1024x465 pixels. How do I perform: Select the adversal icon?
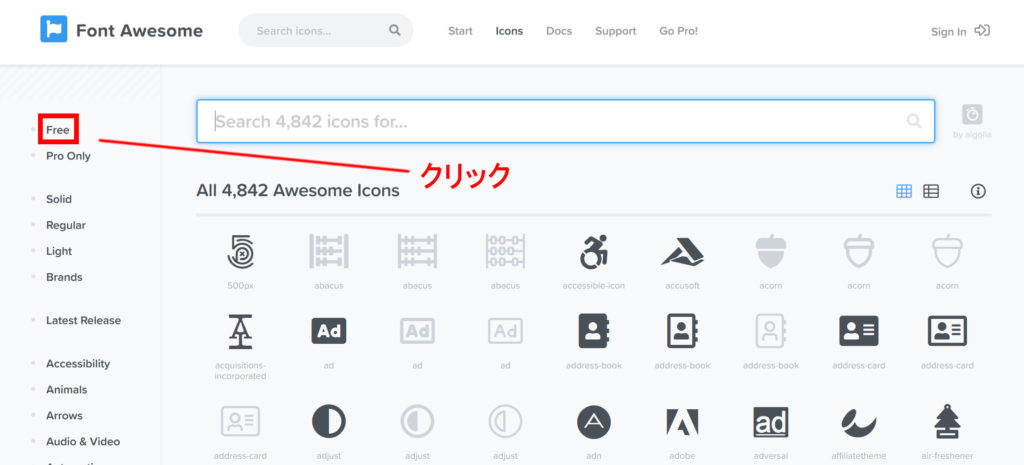771,422
